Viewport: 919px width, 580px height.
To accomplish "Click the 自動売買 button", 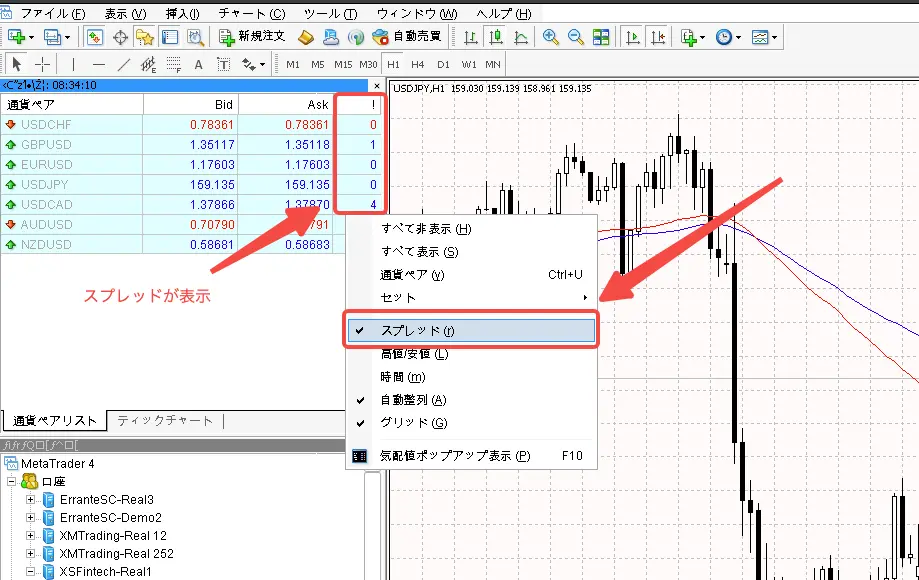I will click(406, 37).
